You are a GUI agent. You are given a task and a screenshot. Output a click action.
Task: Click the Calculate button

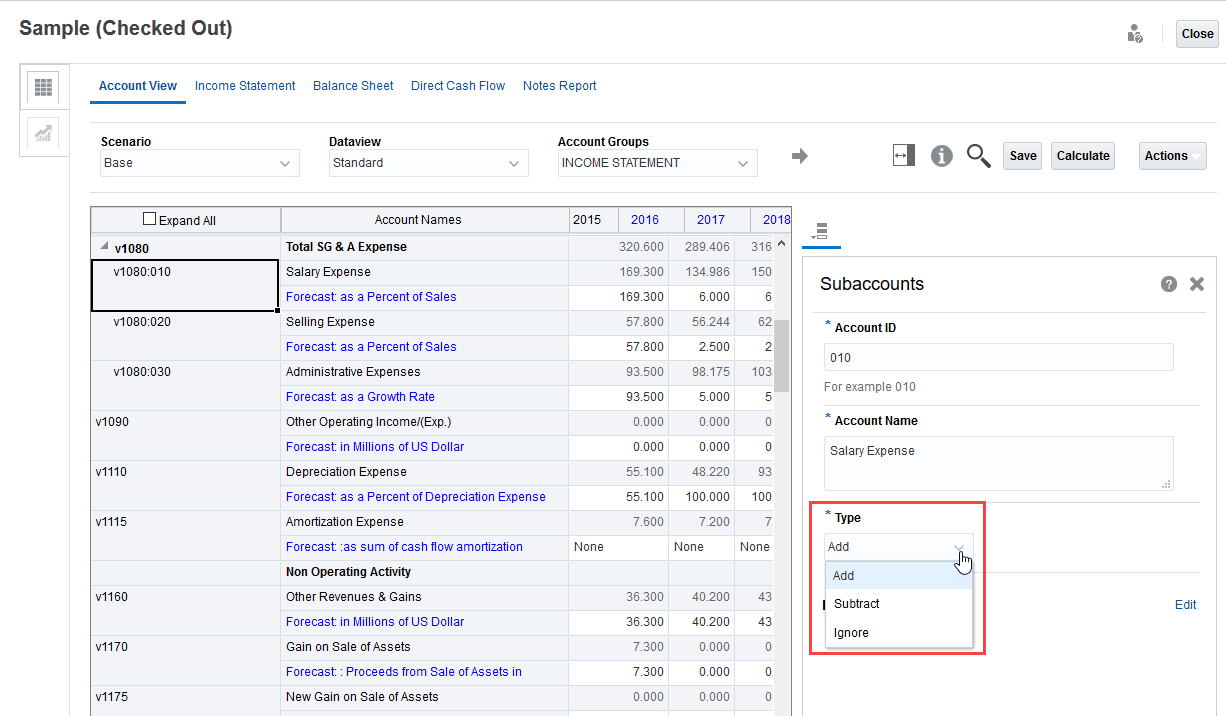1082,155
